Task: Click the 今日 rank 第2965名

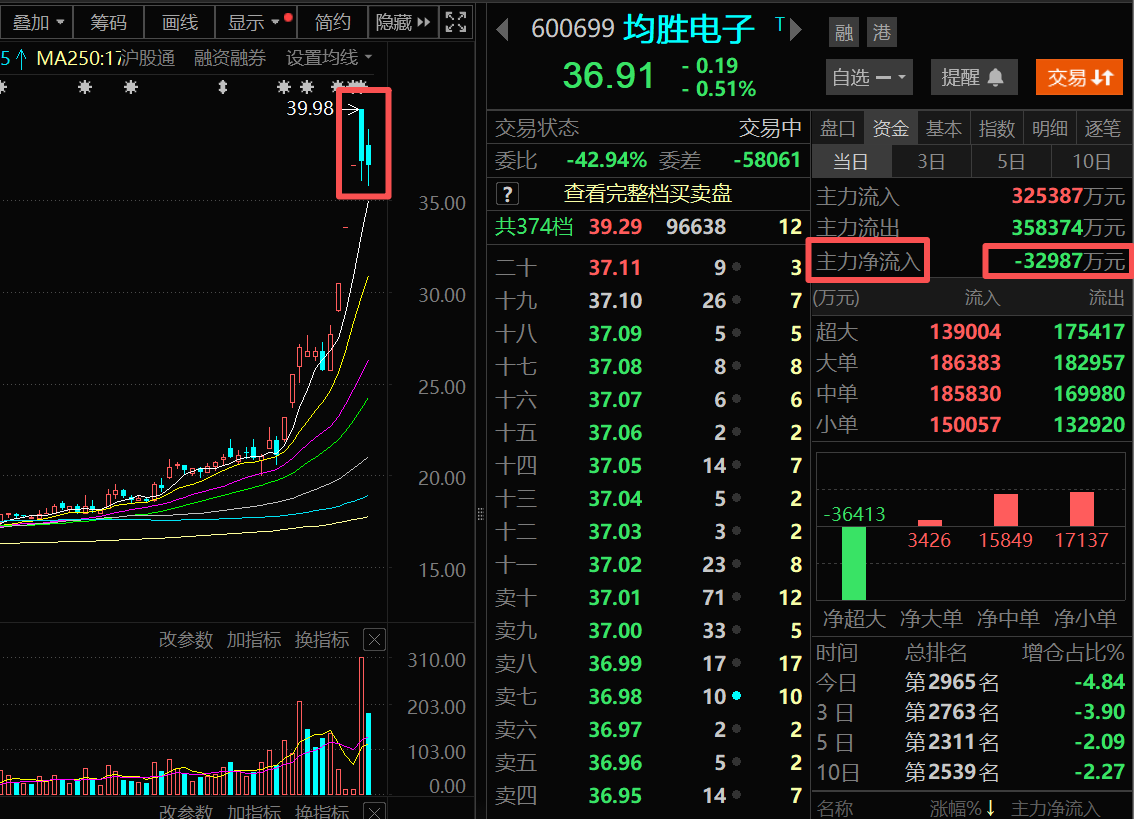Action: tap(952, 682)
